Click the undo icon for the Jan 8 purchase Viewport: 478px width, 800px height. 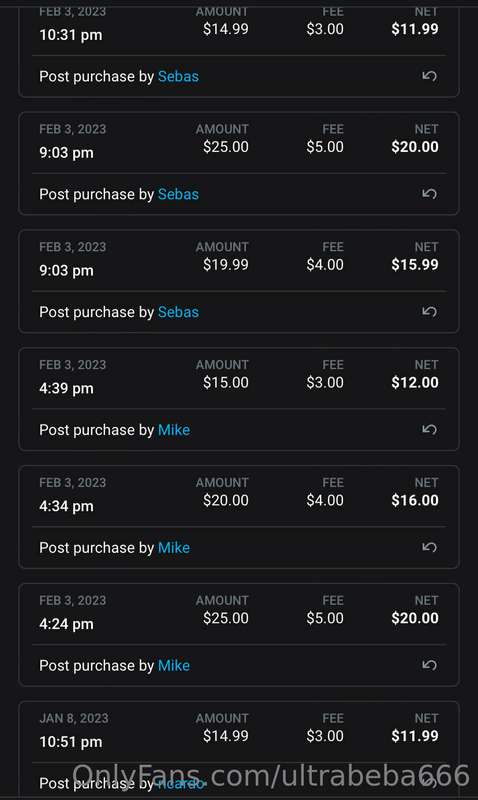pos(429,783)
